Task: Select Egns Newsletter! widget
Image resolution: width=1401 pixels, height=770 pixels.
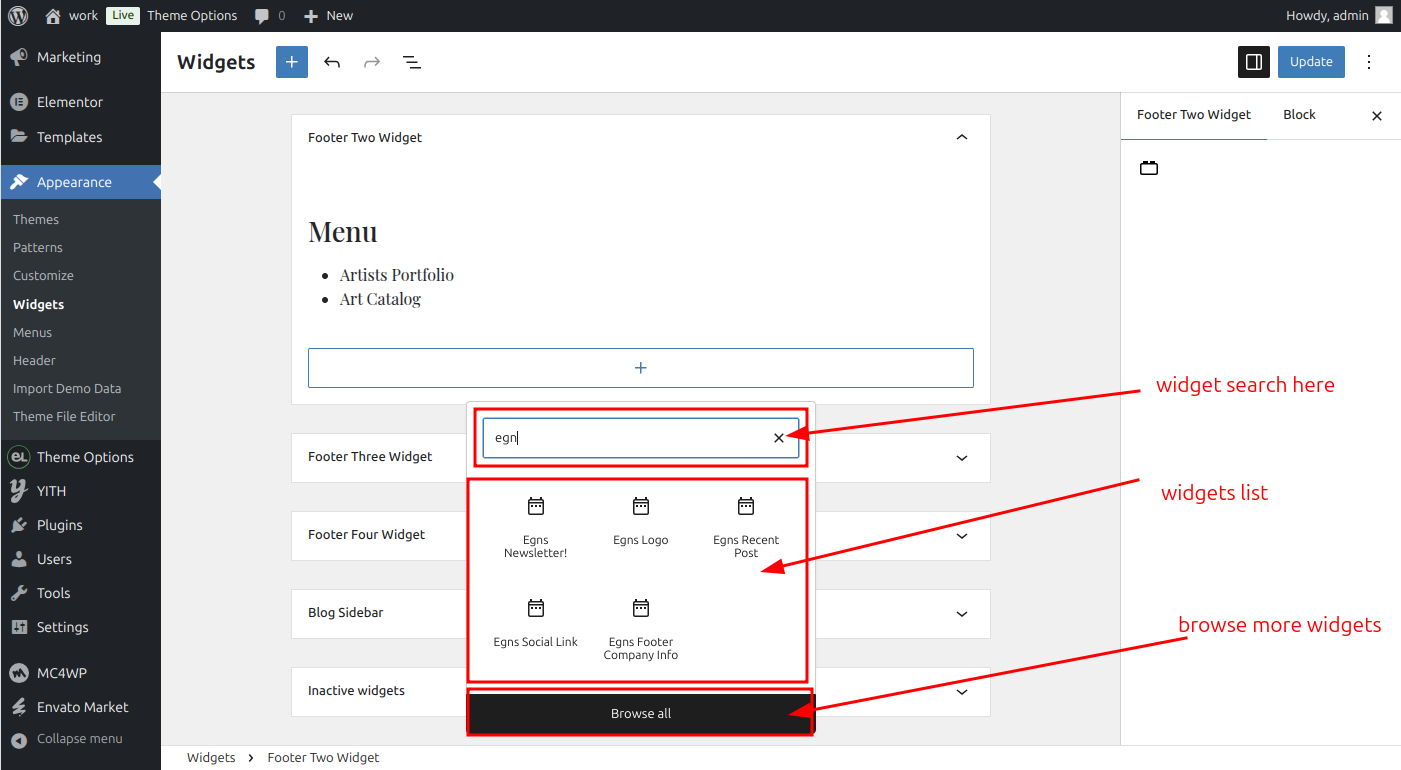Action: (x=536, y=528)
